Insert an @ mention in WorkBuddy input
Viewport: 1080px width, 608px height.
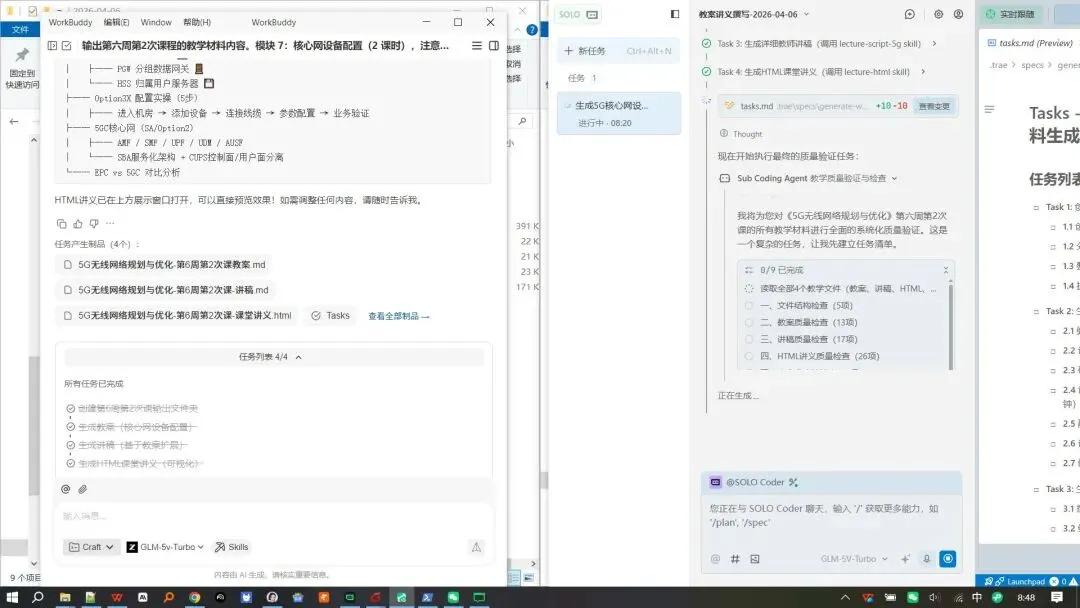point(65,489)
